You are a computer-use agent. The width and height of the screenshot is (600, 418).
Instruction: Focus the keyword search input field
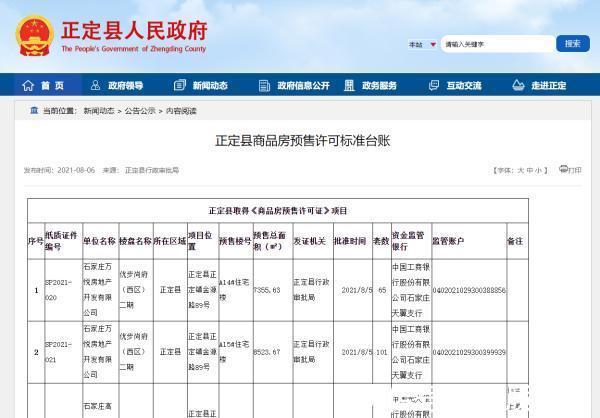tap(498, 44)
